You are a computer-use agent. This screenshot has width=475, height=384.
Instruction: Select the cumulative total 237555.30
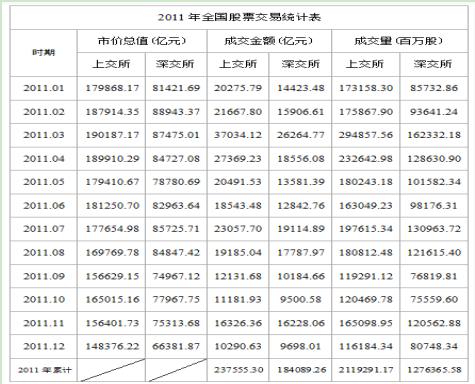pos(239,370)
